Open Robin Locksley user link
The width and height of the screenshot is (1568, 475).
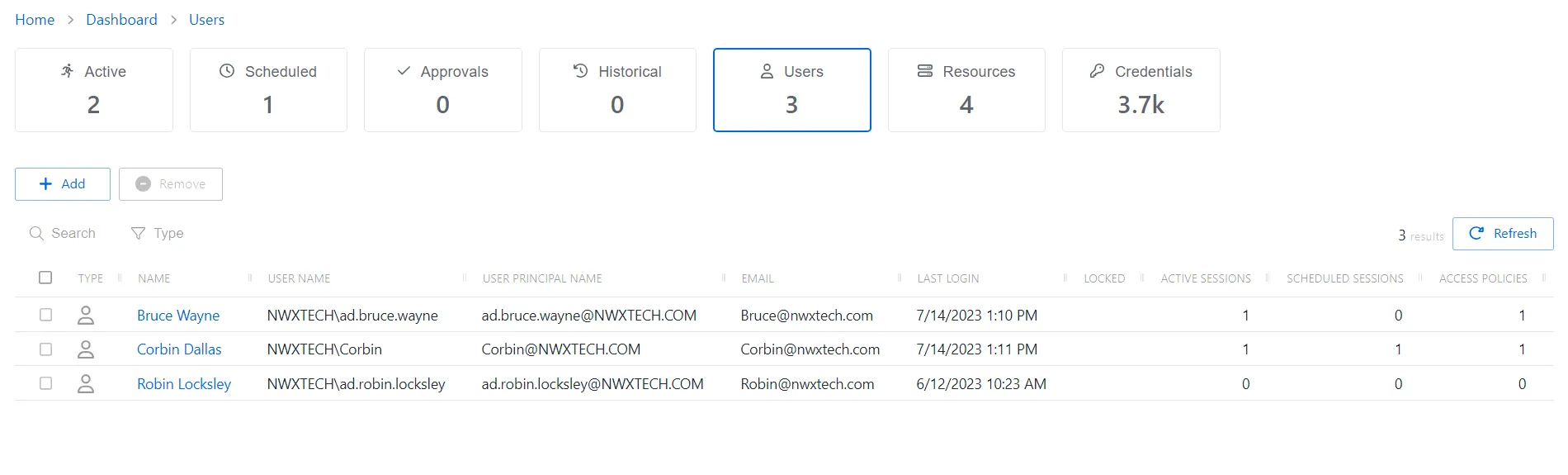184,384
